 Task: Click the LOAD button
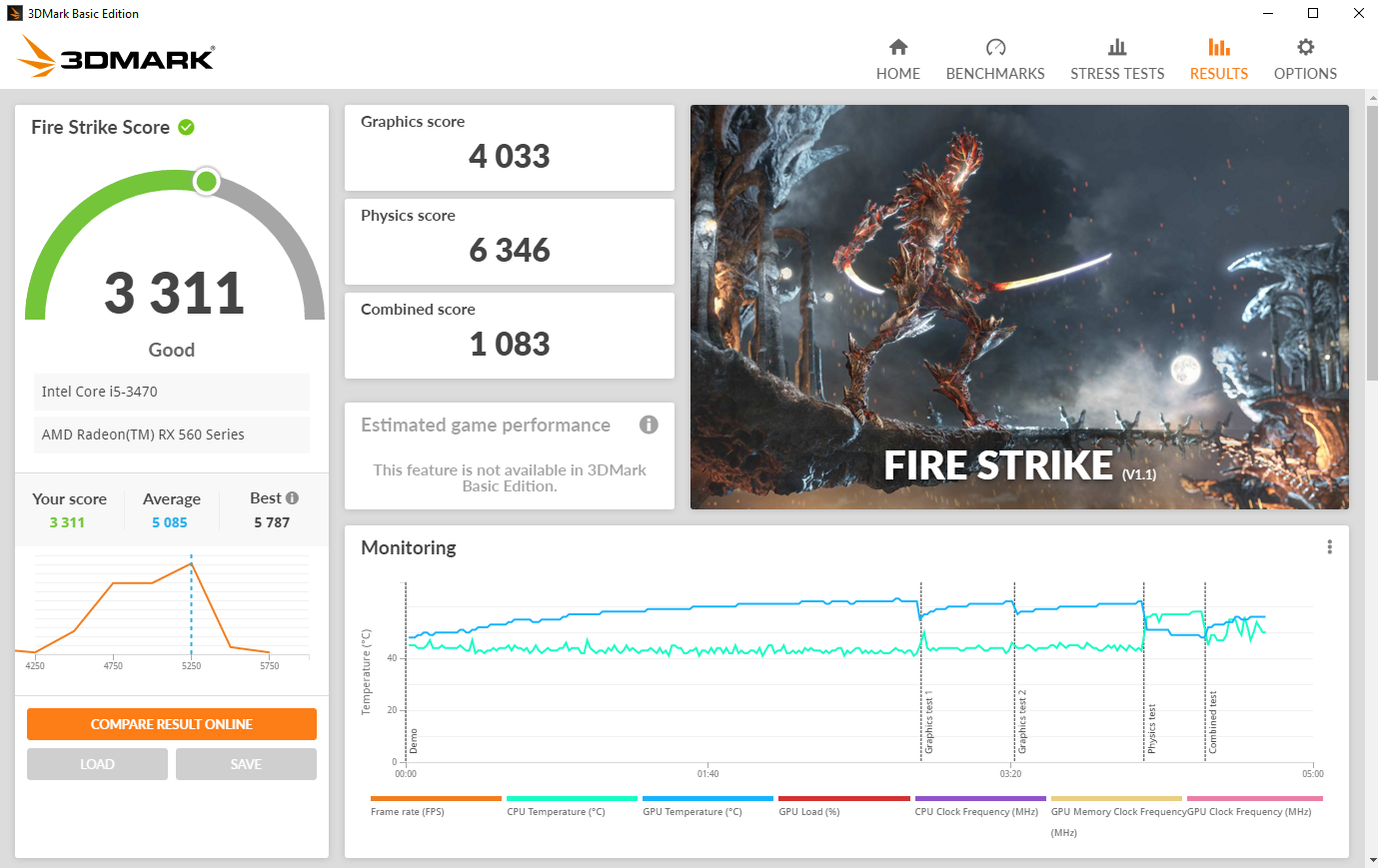point(97,764)
